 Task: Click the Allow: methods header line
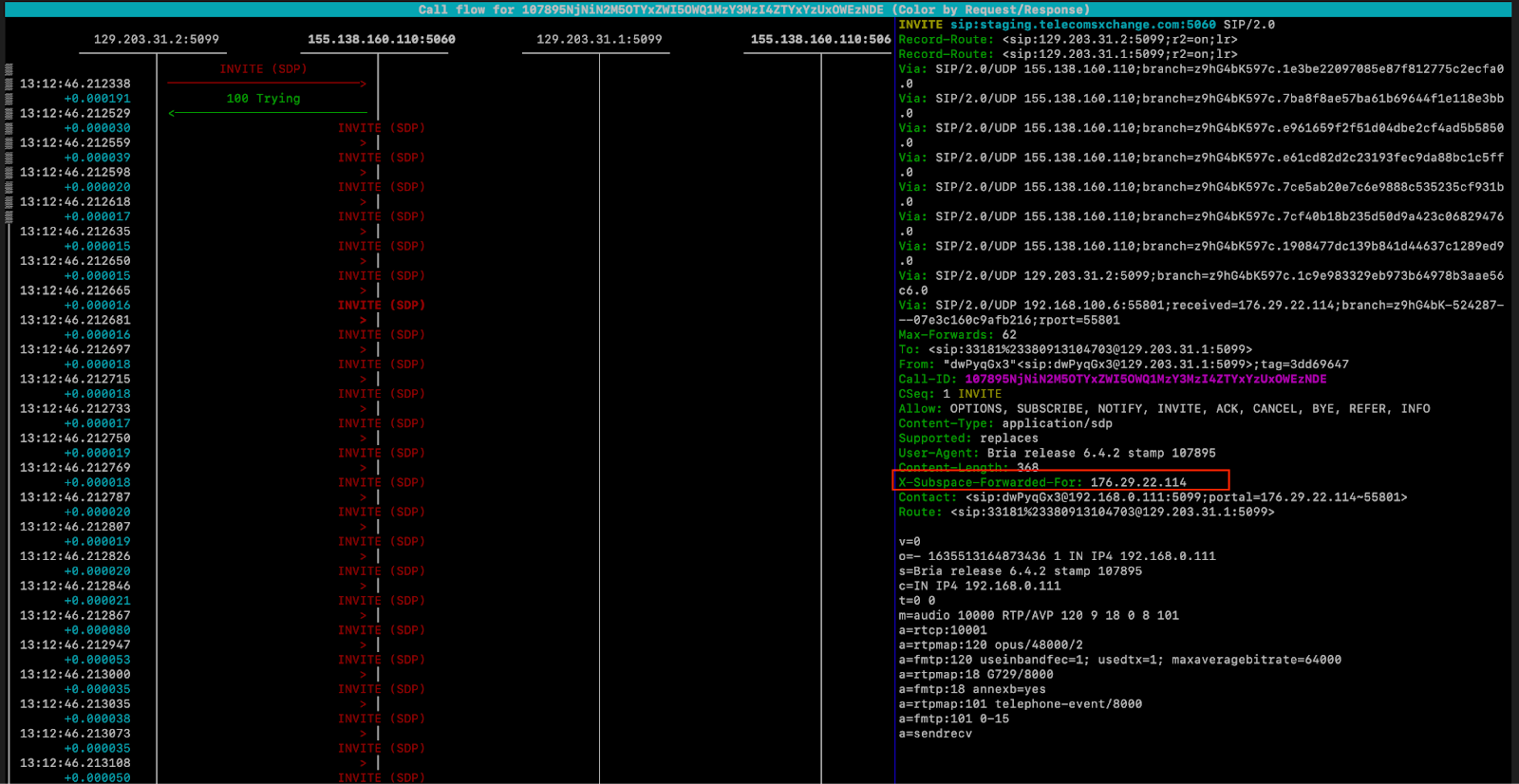pyautogui.click(x=1164, y=409)
